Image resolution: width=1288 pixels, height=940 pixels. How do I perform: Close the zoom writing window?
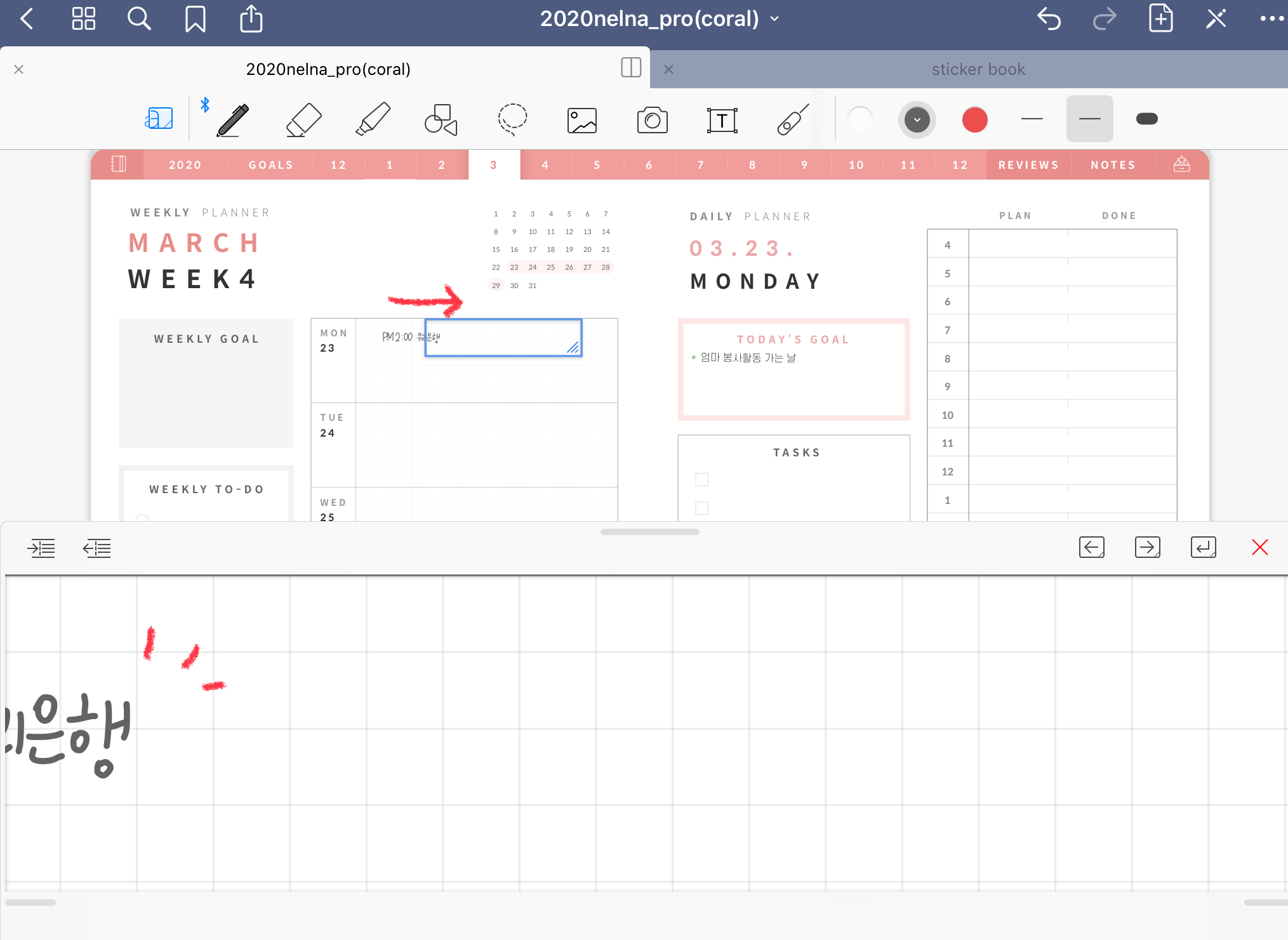coord(1259,547)
